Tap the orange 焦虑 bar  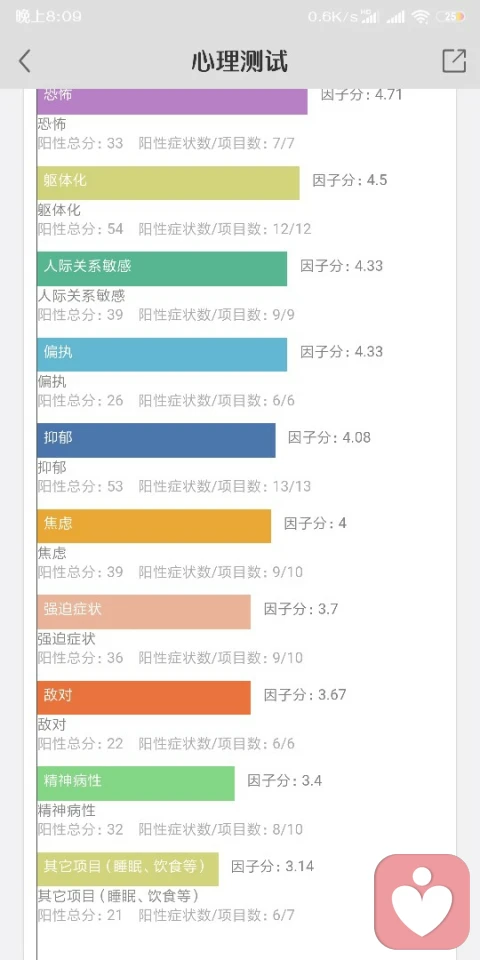(x=154, y=525)
